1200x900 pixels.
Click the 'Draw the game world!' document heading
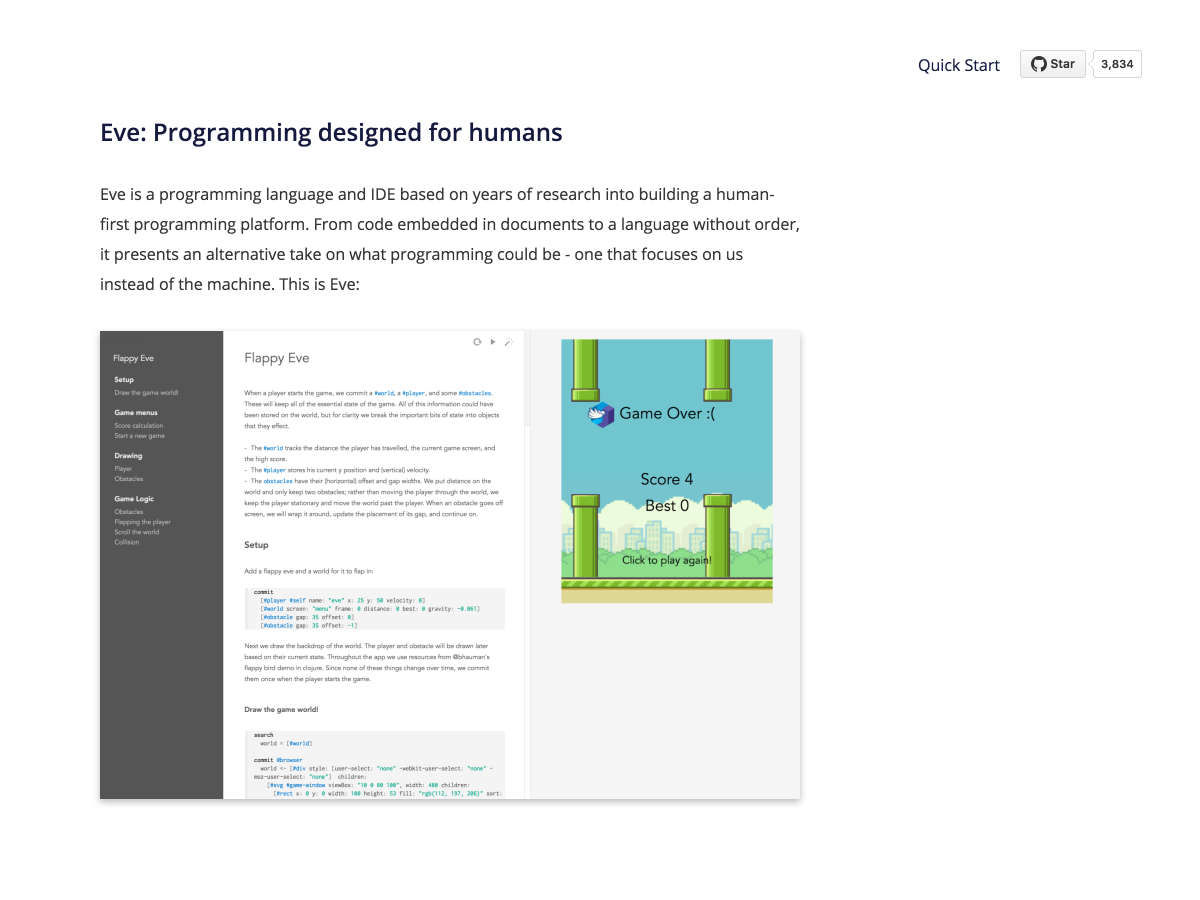click(x=281, y=710)
